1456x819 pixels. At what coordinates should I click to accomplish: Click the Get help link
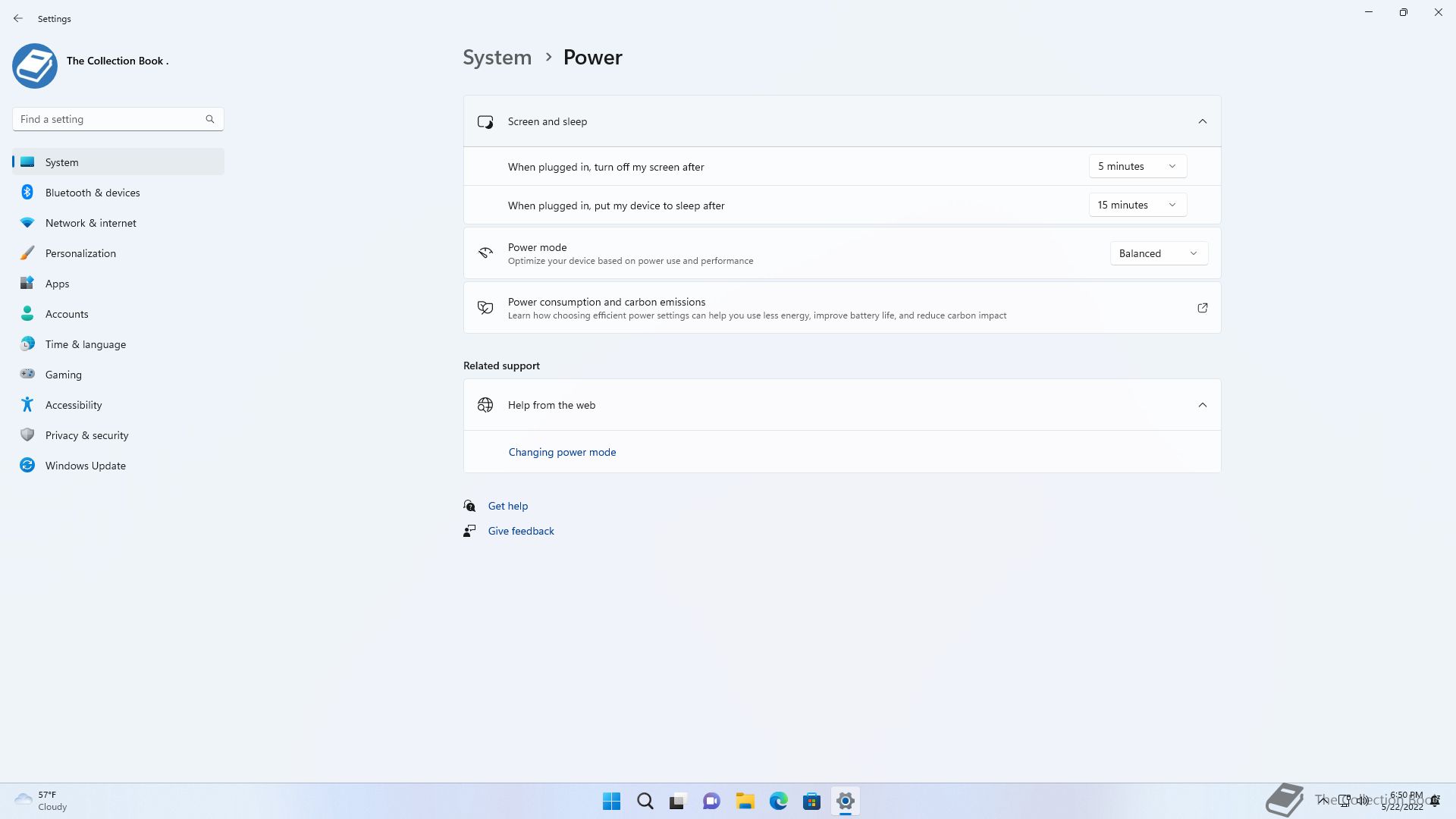(x=507, y=506)
